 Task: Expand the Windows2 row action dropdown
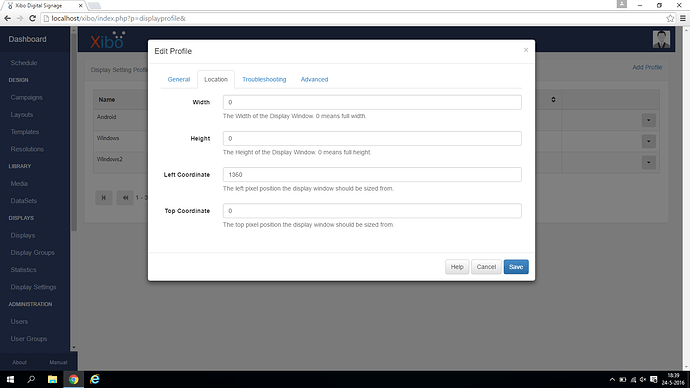pos(648,162)
